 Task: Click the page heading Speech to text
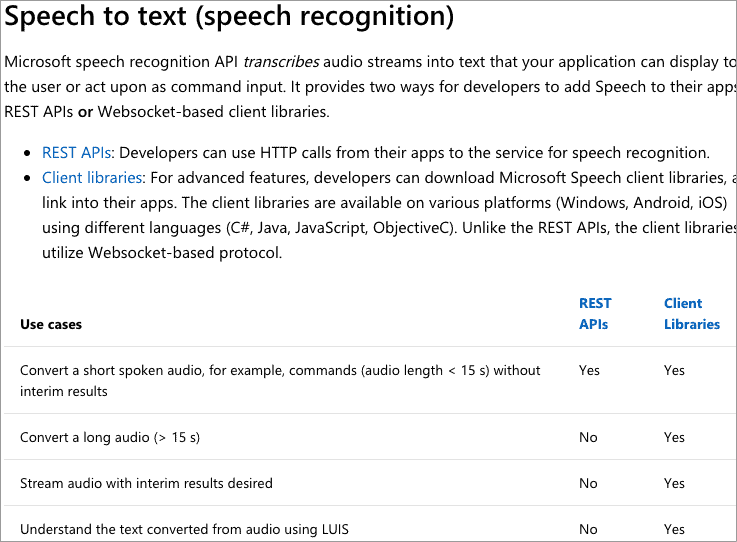pyautogui.click(x=229, y=16)
